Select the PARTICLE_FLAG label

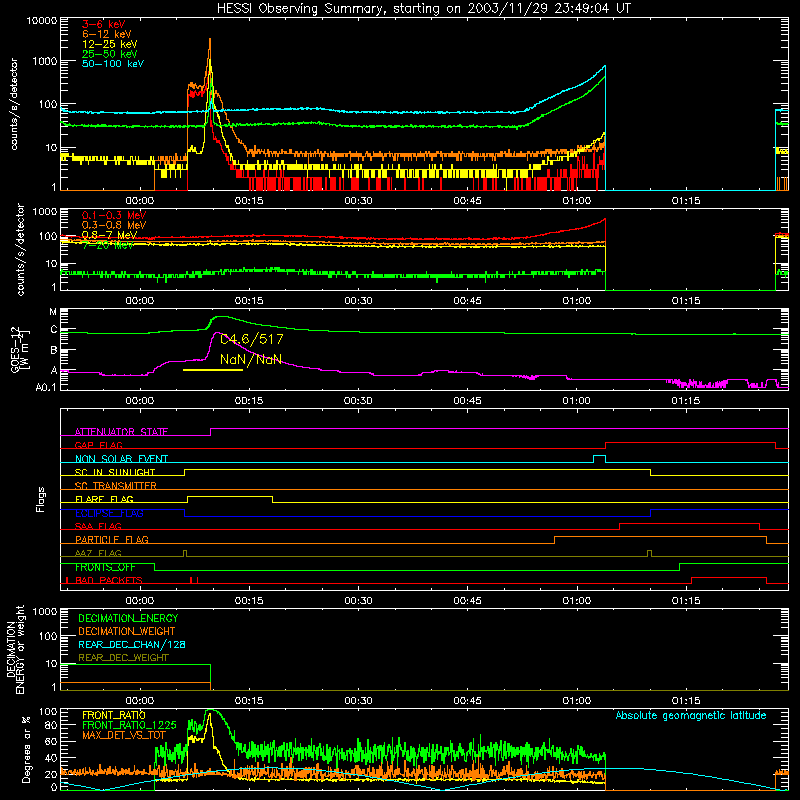point(112,540)
